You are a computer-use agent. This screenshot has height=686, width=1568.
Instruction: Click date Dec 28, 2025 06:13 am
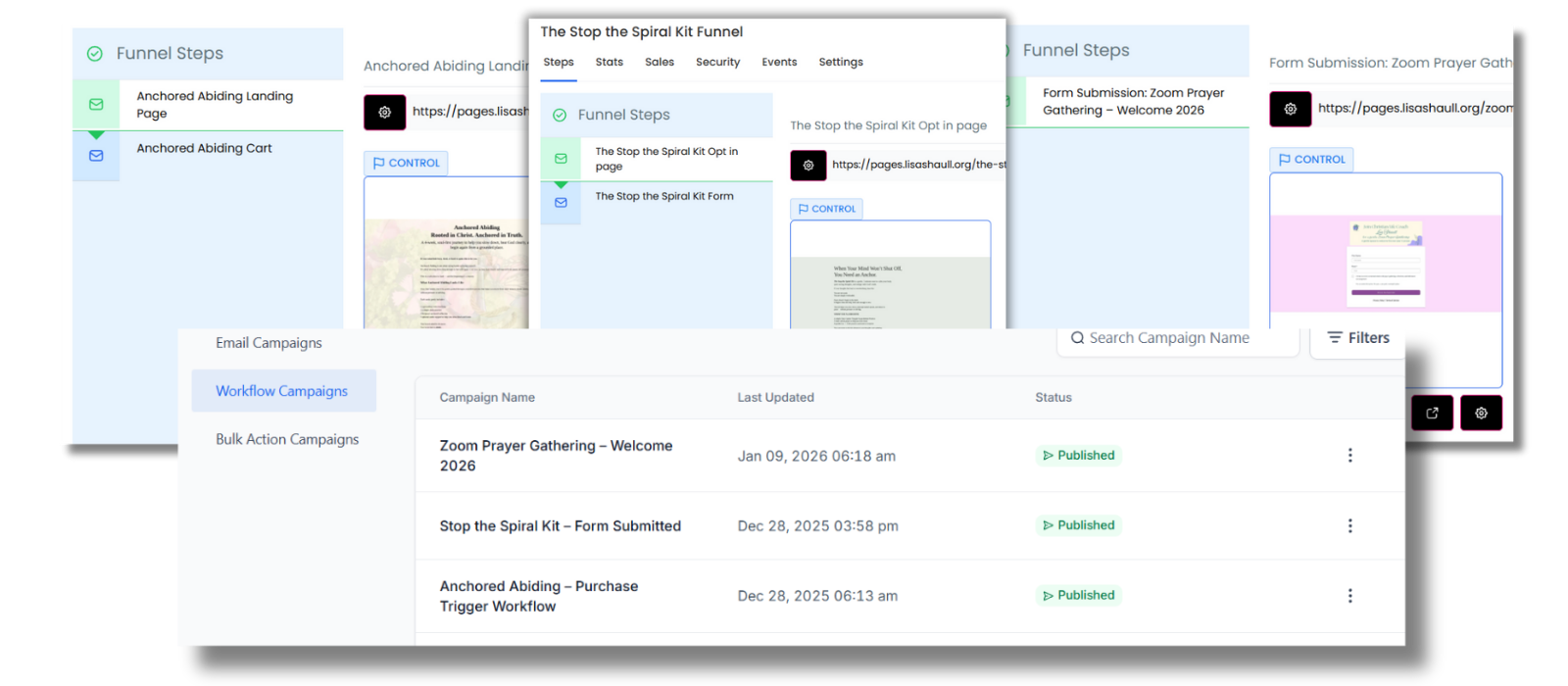point(817,596)
